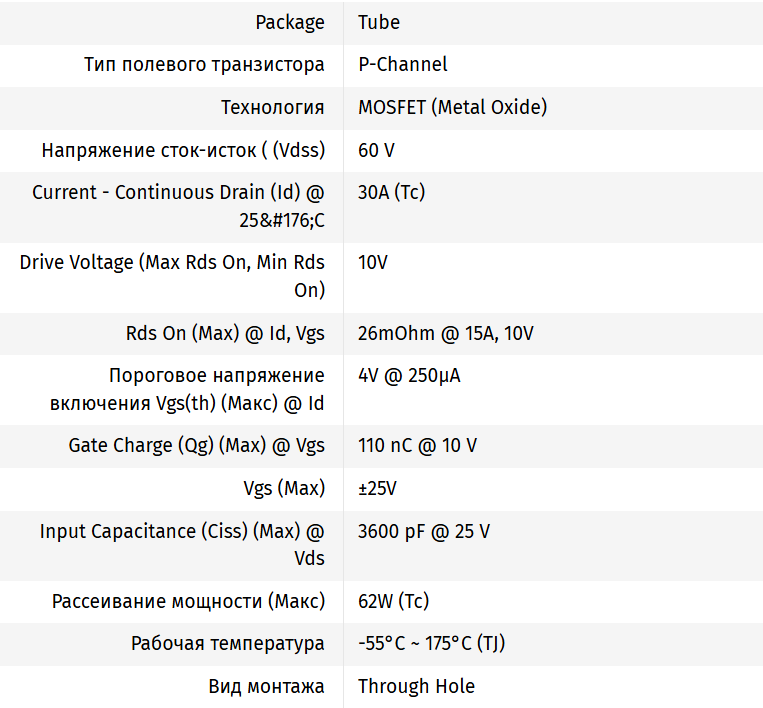Click the "±25V" Vgs max value
This screenshot has width=763, height=708.
coord(377,489)
